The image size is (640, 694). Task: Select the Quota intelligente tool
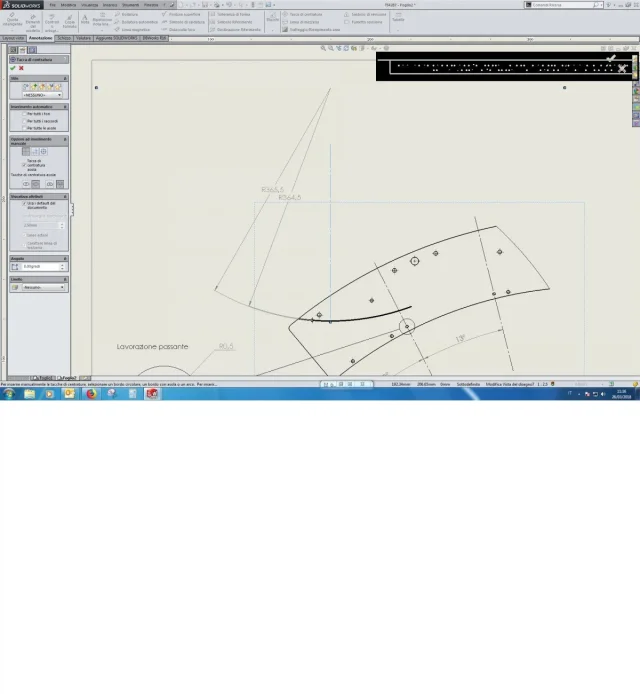click(x=12, y=20)
